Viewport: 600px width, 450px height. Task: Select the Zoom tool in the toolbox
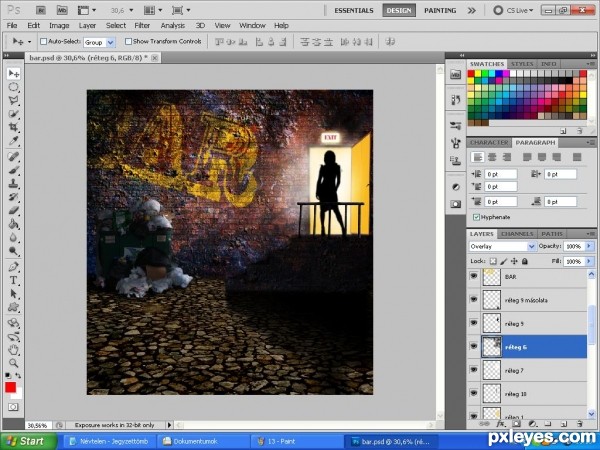click(13, 362)
